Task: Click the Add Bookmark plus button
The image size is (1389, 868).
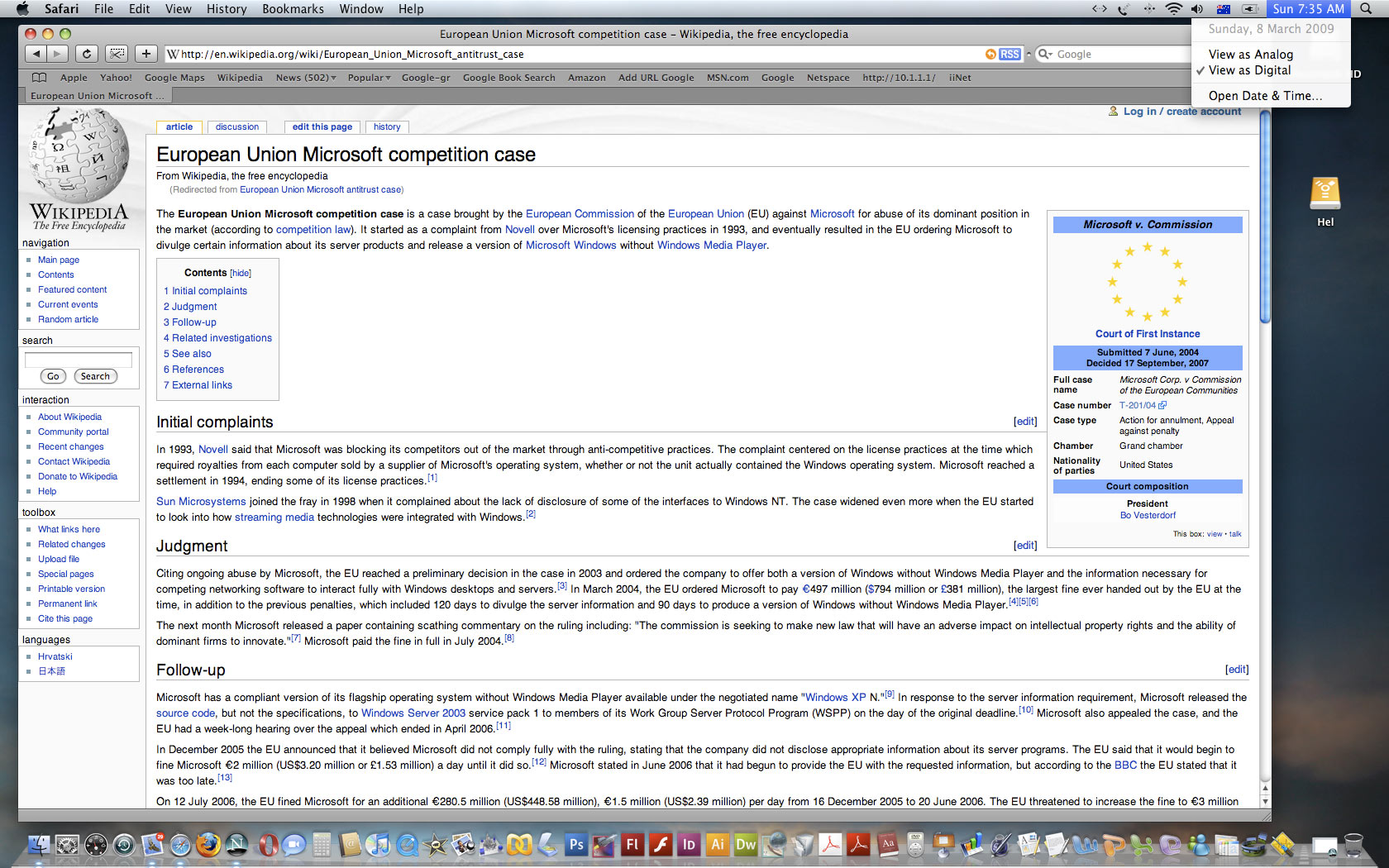Action: (146, 54)
